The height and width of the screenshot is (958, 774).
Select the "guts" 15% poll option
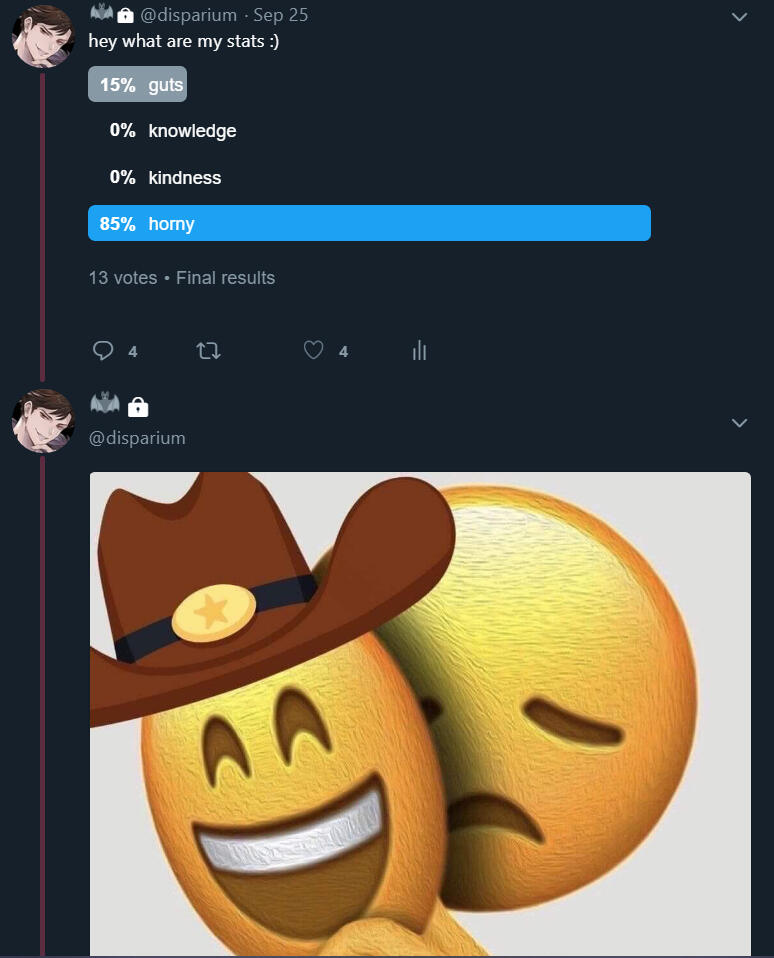pyautogui.click(x=138, y=85)
